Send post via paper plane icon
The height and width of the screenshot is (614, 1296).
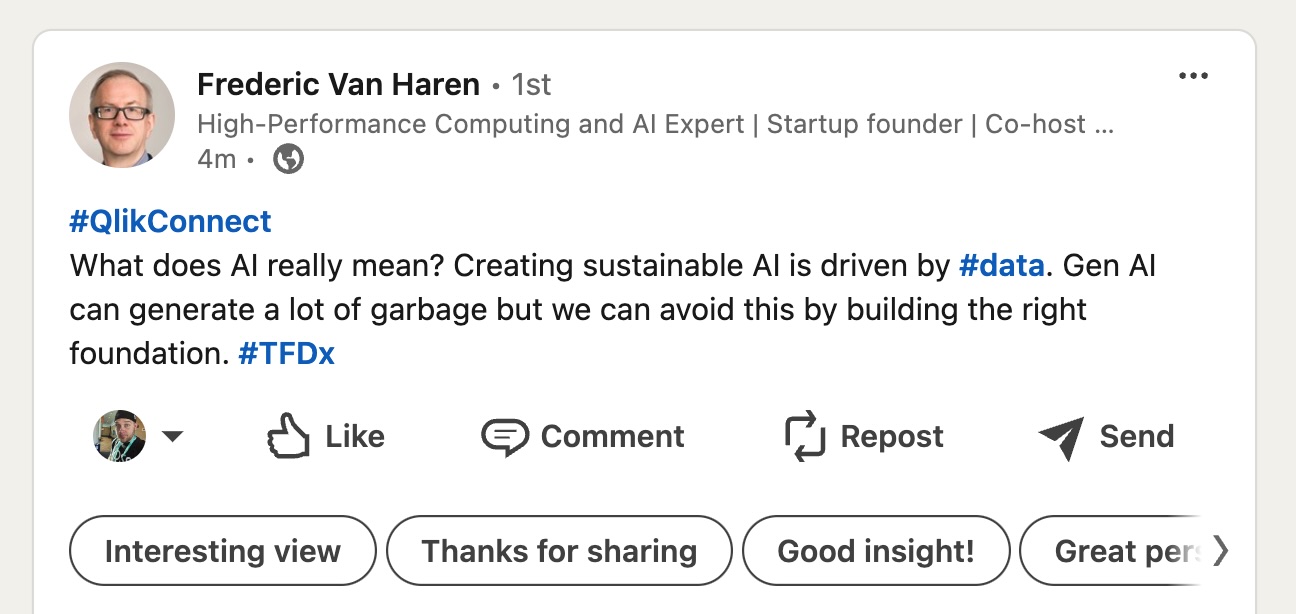point(1061,437)
